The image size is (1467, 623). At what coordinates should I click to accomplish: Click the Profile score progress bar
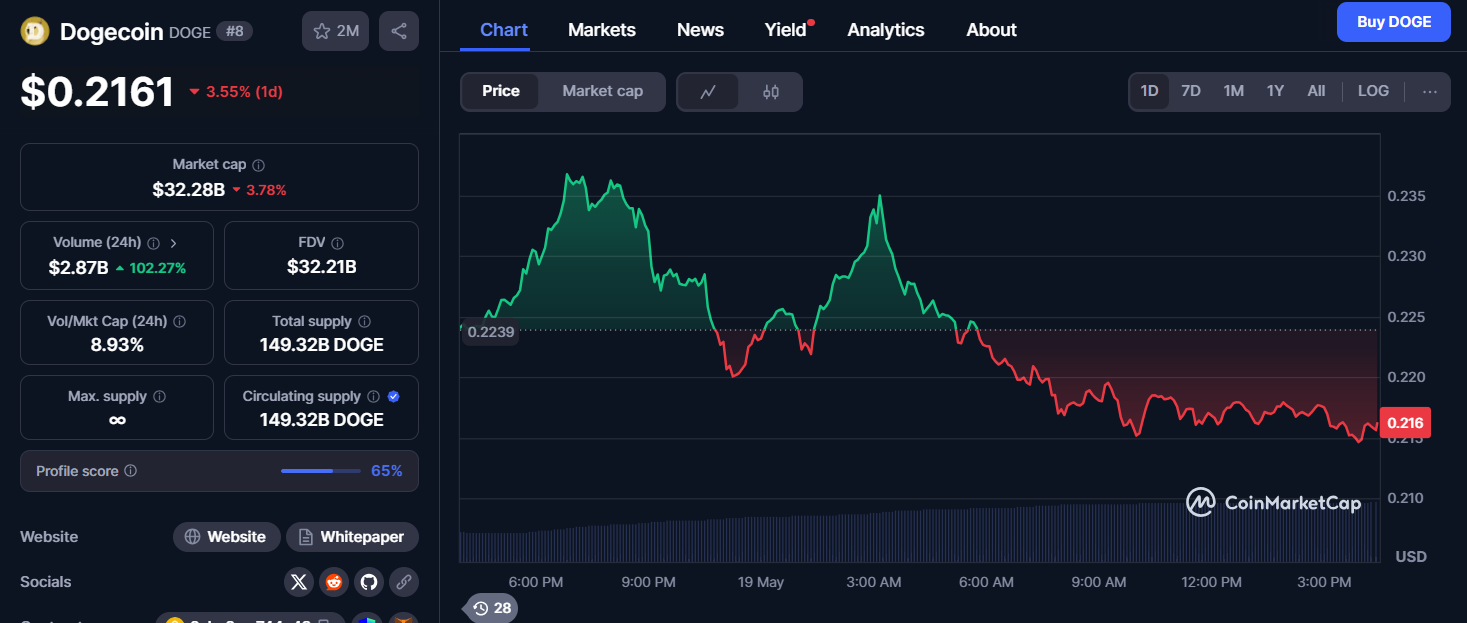pyautogui.click(x=321, y=471)
